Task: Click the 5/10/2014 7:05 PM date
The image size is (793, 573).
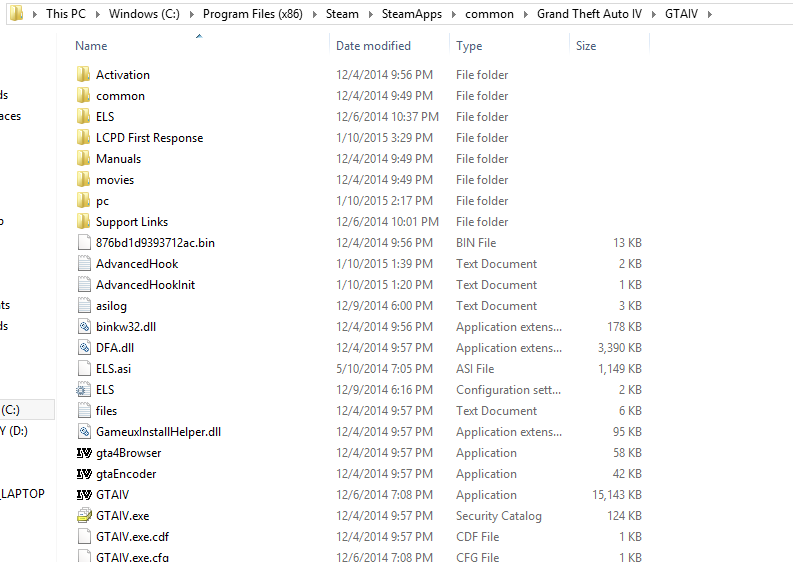Action: coord(384,369)
